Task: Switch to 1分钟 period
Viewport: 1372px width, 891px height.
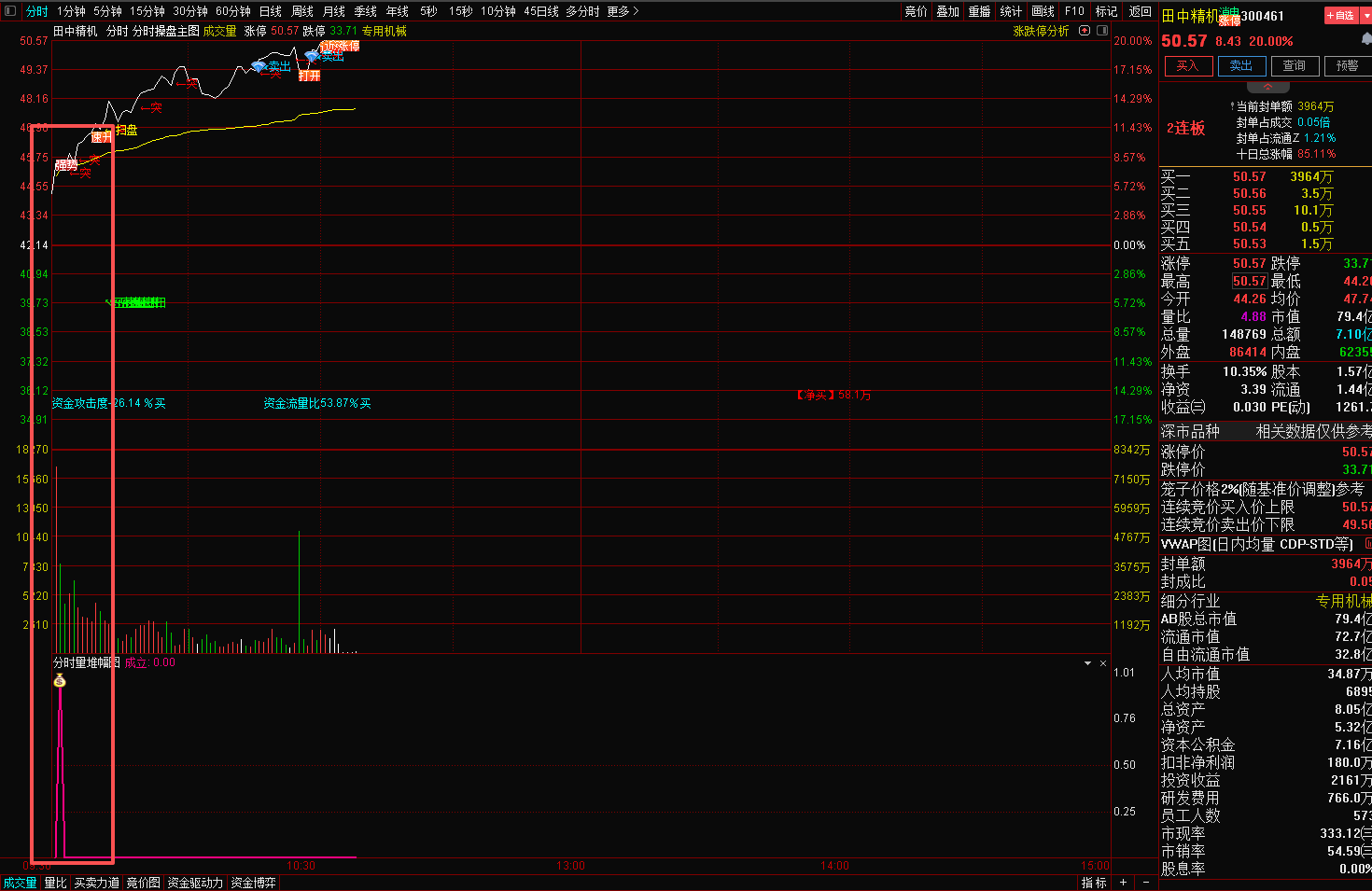Action: [71, 11]
